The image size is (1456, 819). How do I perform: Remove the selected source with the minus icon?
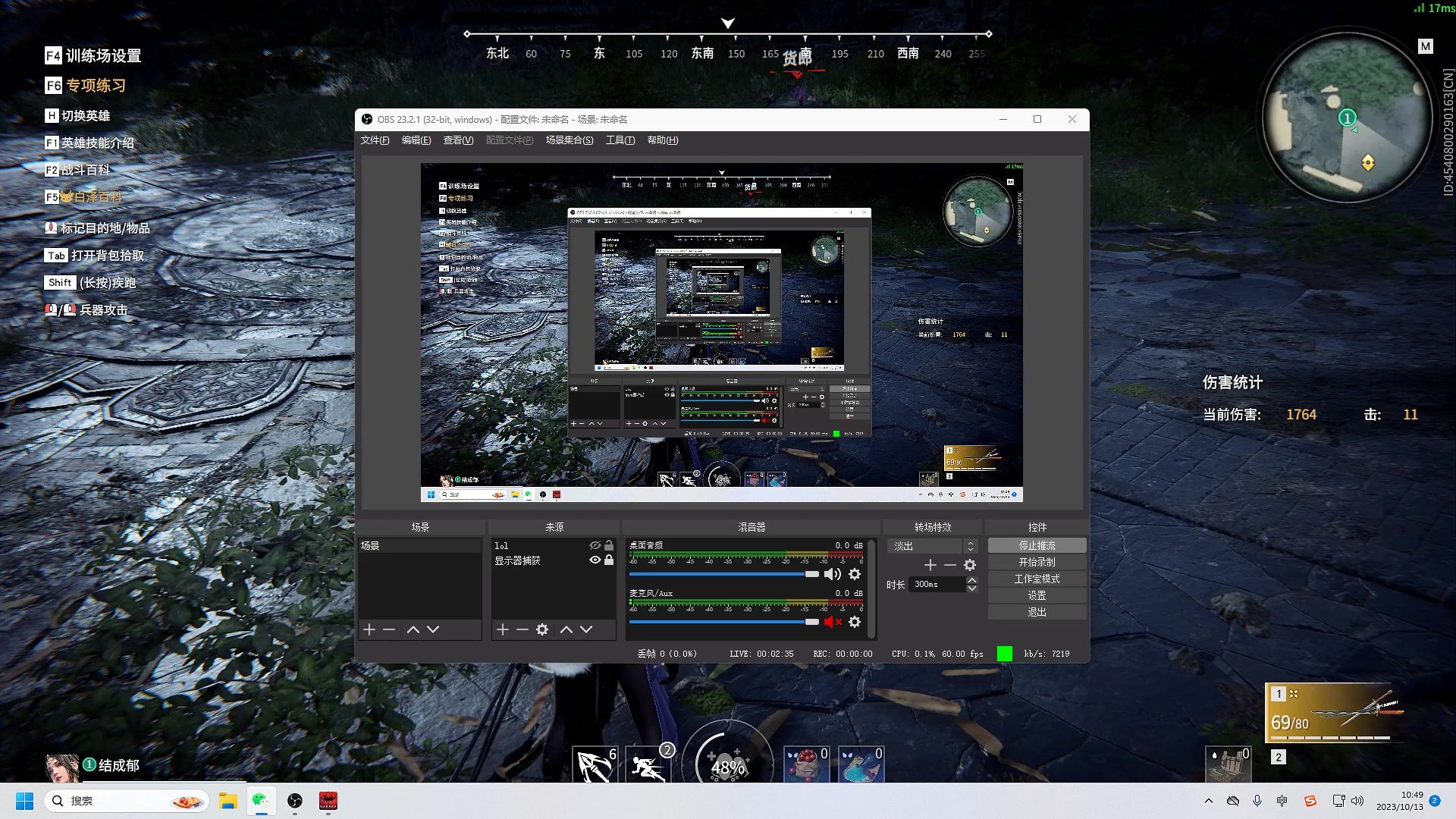click(522, 629)
